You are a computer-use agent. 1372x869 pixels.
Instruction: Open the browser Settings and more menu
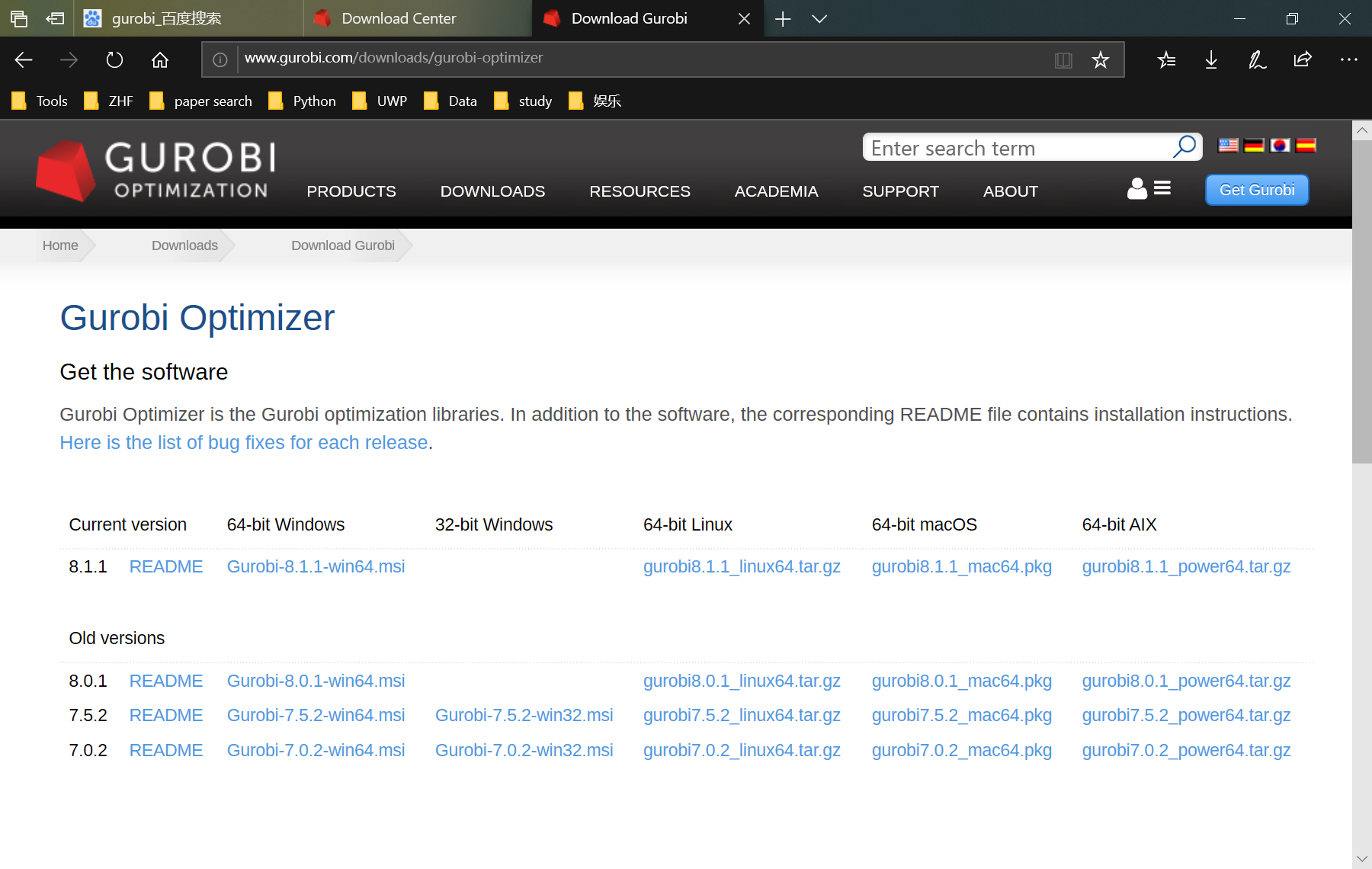1348,59
